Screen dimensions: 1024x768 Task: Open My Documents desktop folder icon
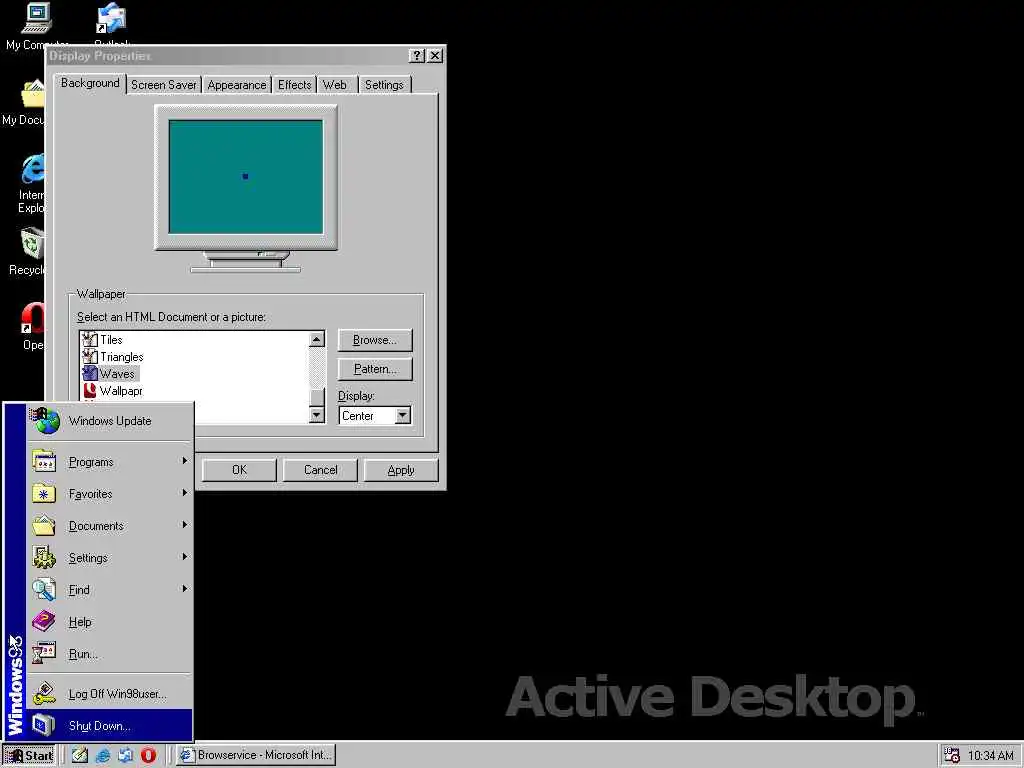33,93
